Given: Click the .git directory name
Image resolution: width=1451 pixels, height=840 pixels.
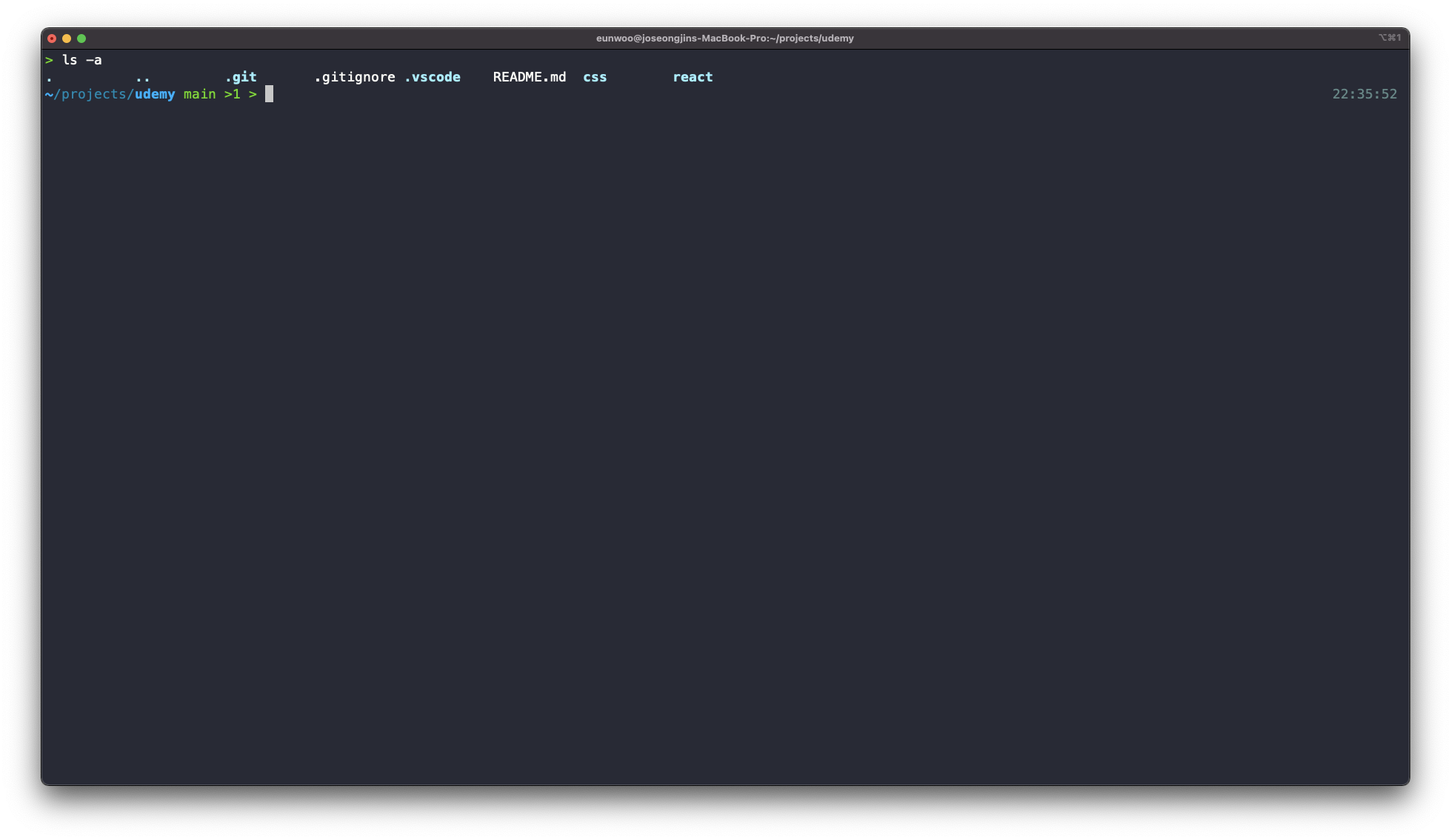Looking at the screenshot, I should [x=241, y=77].
